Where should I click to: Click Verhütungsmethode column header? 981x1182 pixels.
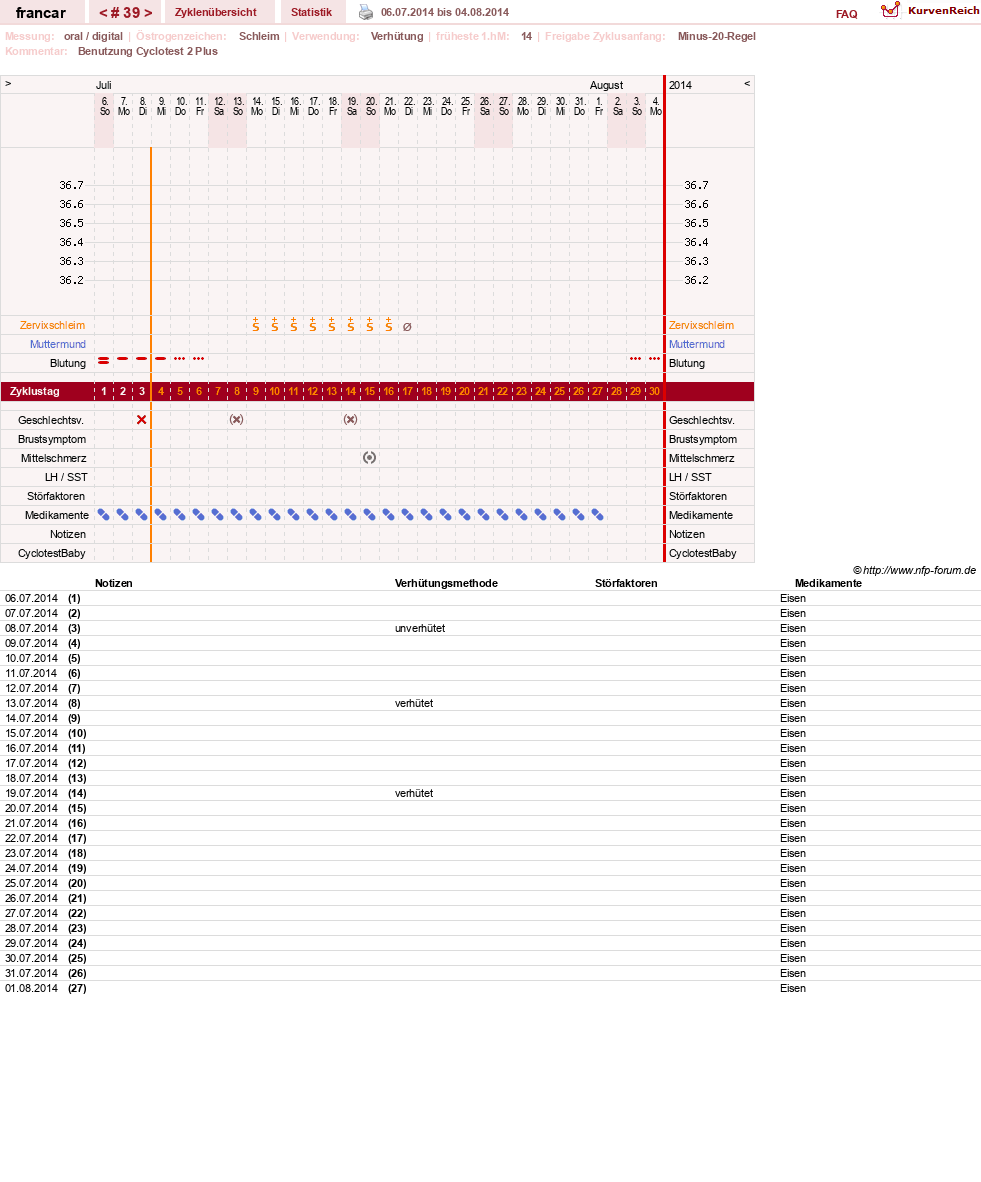pyautogui.click(x=446, y=583)
